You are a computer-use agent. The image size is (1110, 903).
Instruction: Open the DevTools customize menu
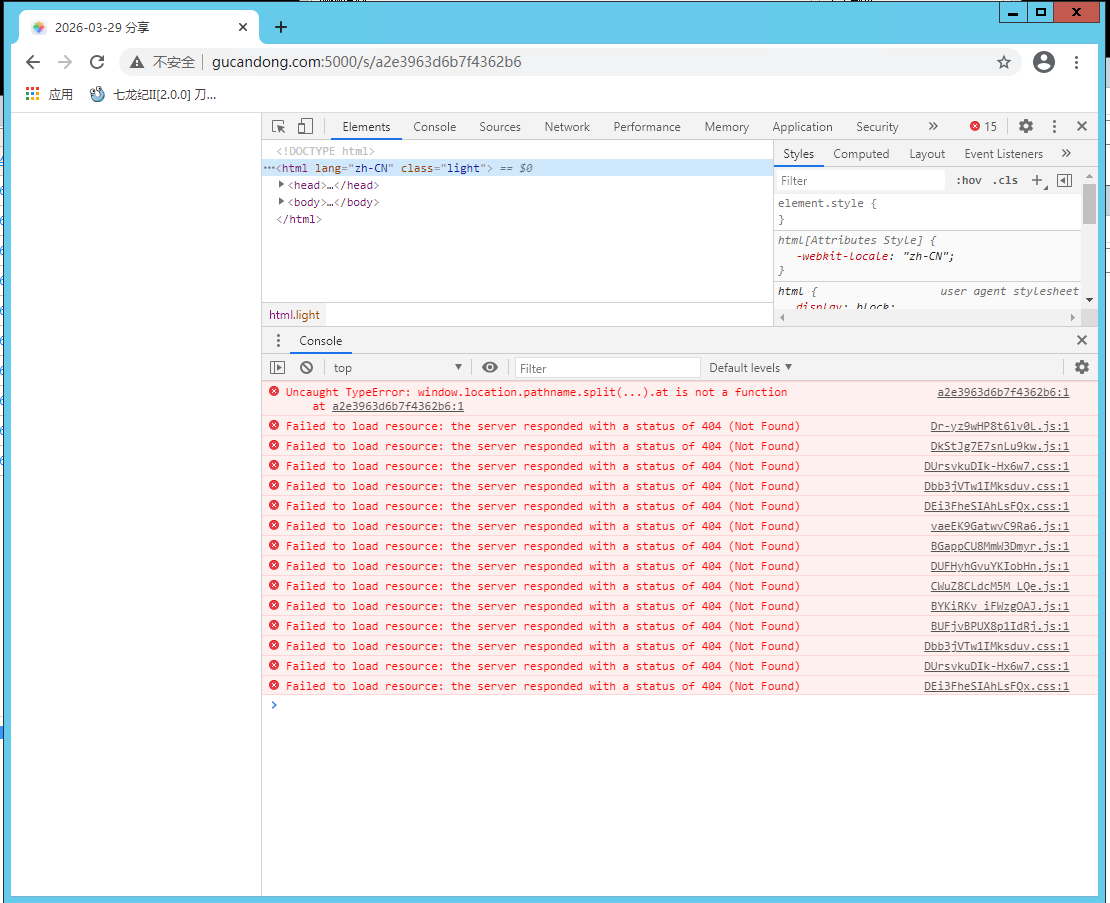(x=1054, y=127)
